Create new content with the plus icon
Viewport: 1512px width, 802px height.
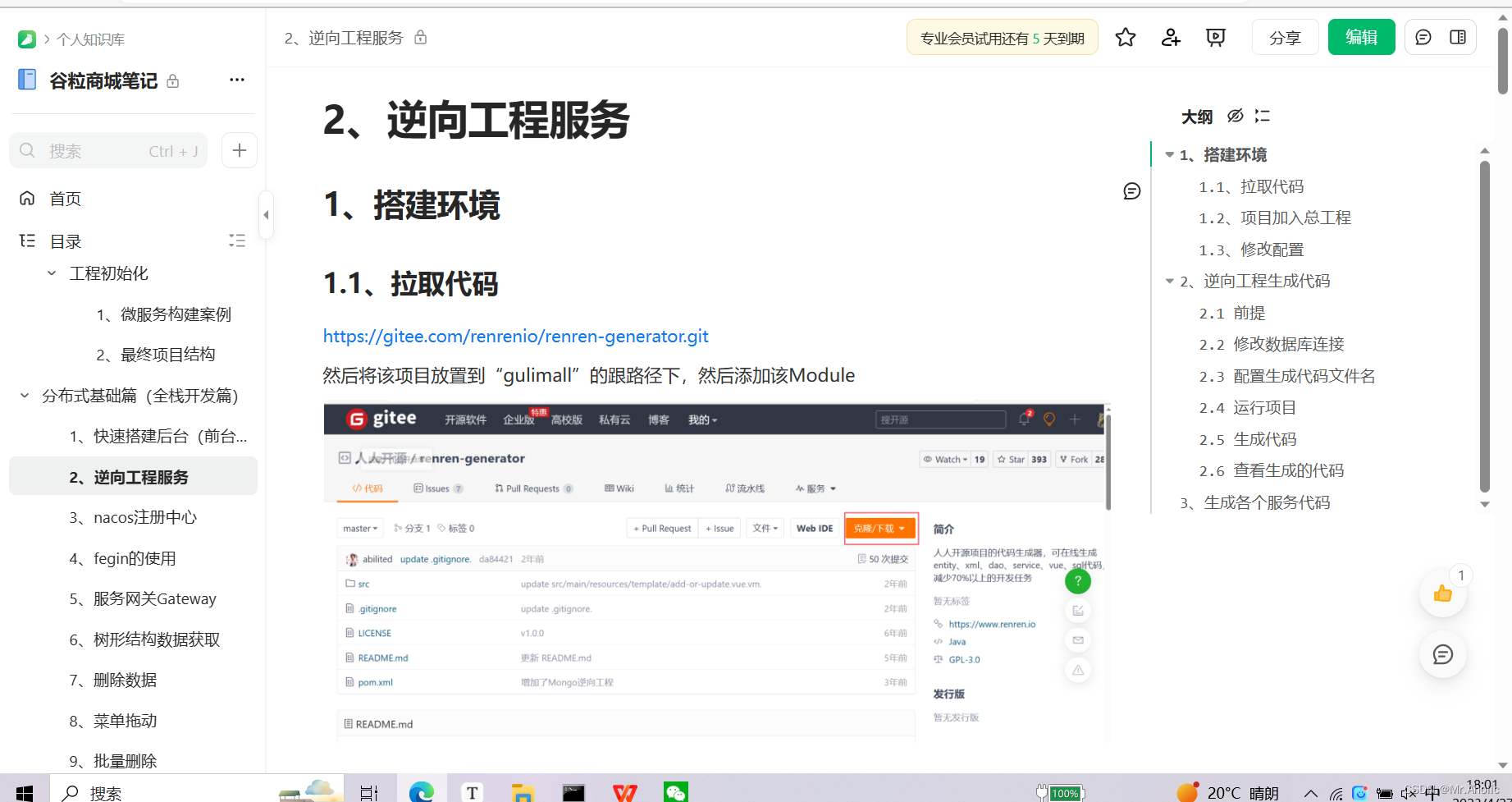239,150
